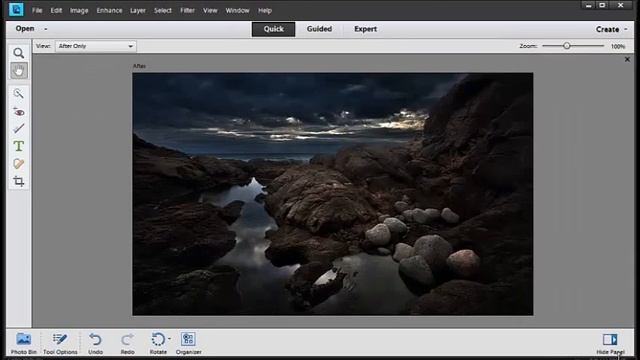Open the Window menu
The image size is (640, 360).
coord(238,11)
